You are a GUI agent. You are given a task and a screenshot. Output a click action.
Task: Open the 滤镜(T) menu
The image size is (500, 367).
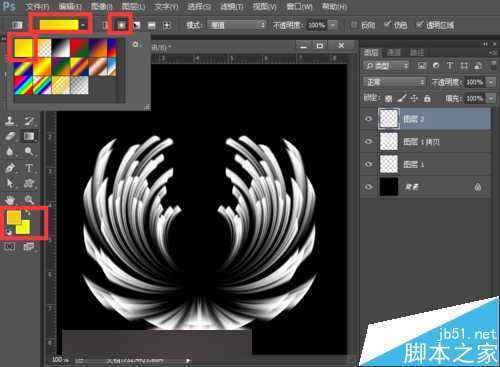pos(232,7)
